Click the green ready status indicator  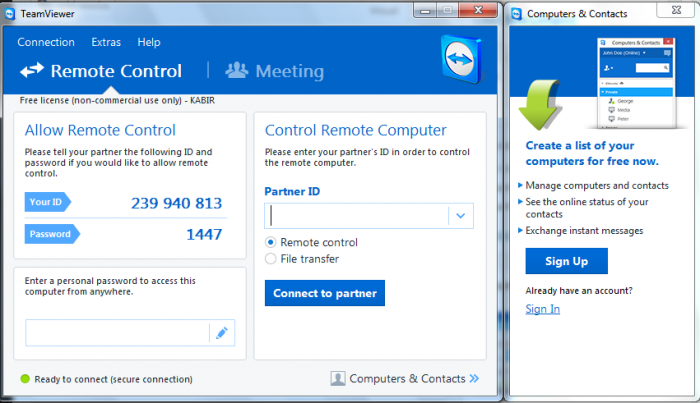tap(25, 379)
